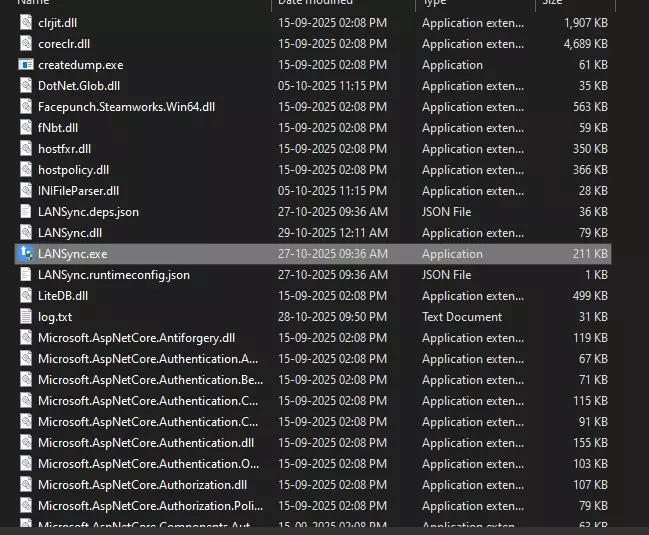
Task: Click the Facepunch.Steamworks.Win64.dll icon
Action: [x=26, y=107]
